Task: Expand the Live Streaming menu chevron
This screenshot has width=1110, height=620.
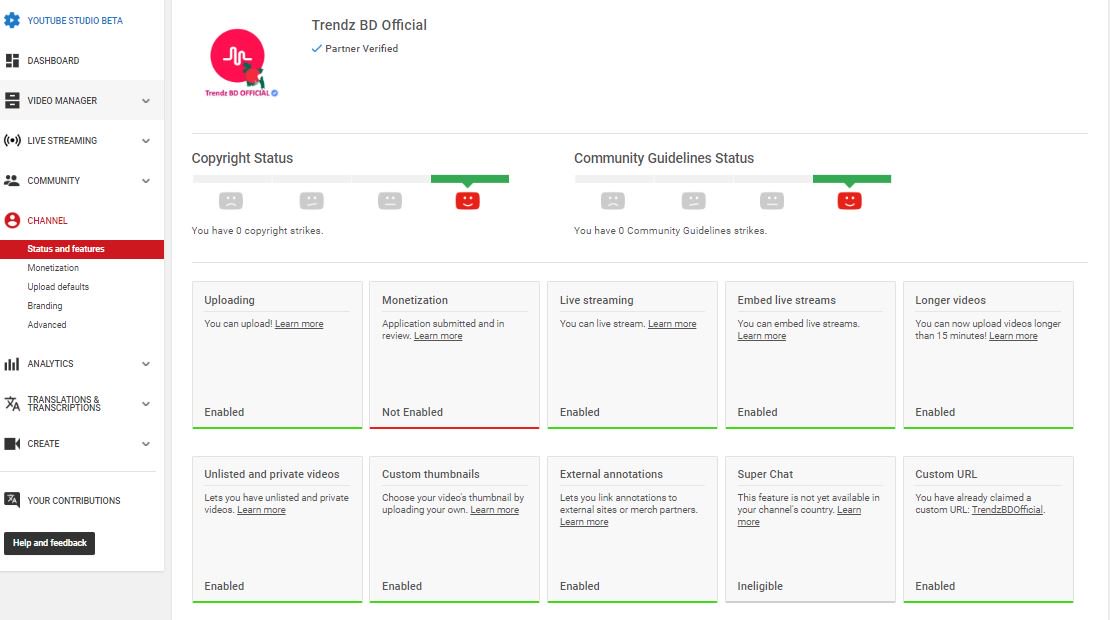Action: tap(146, 141)
